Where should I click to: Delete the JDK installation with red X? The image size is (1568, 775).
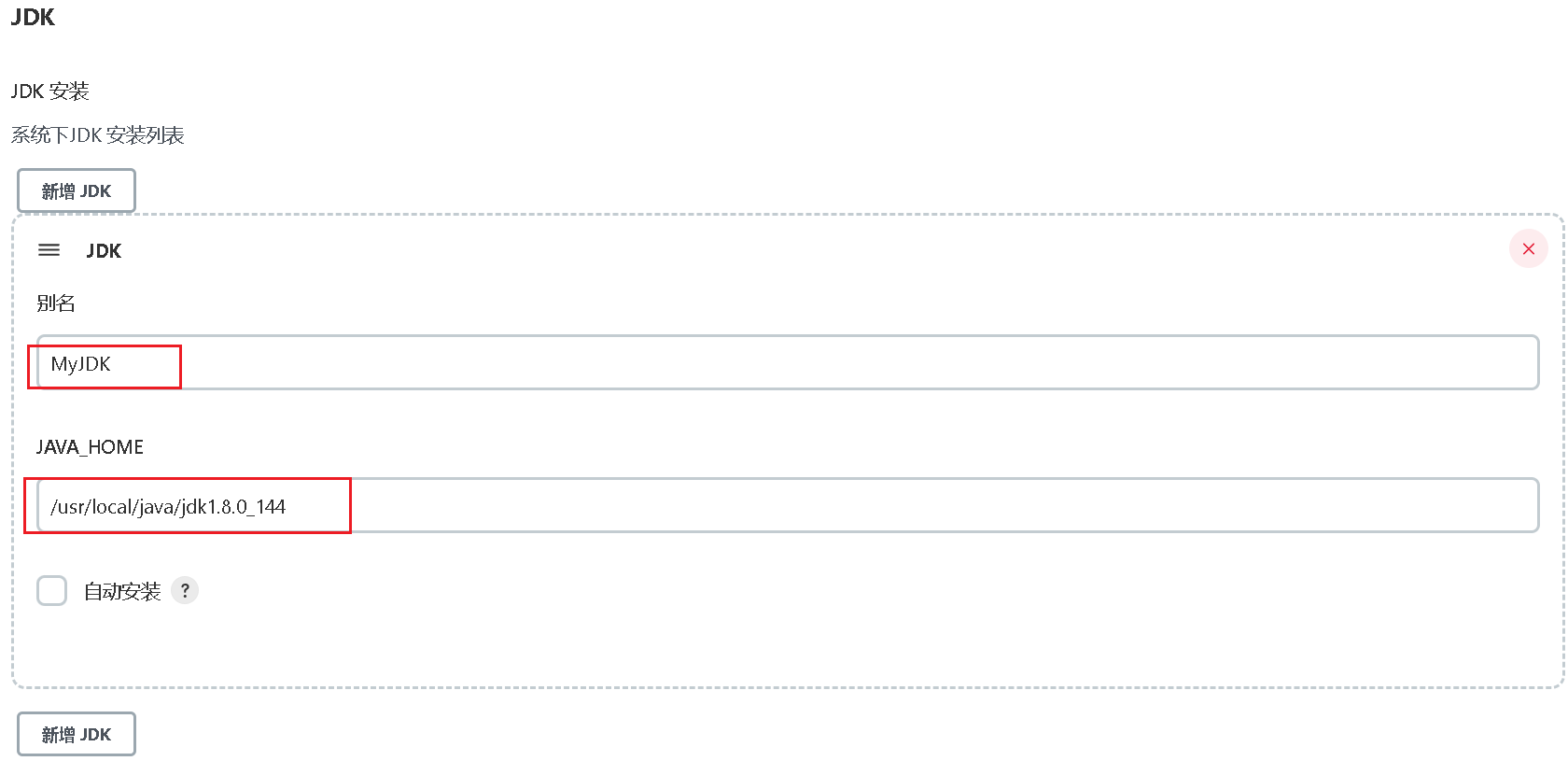(x=1528, y=248)
